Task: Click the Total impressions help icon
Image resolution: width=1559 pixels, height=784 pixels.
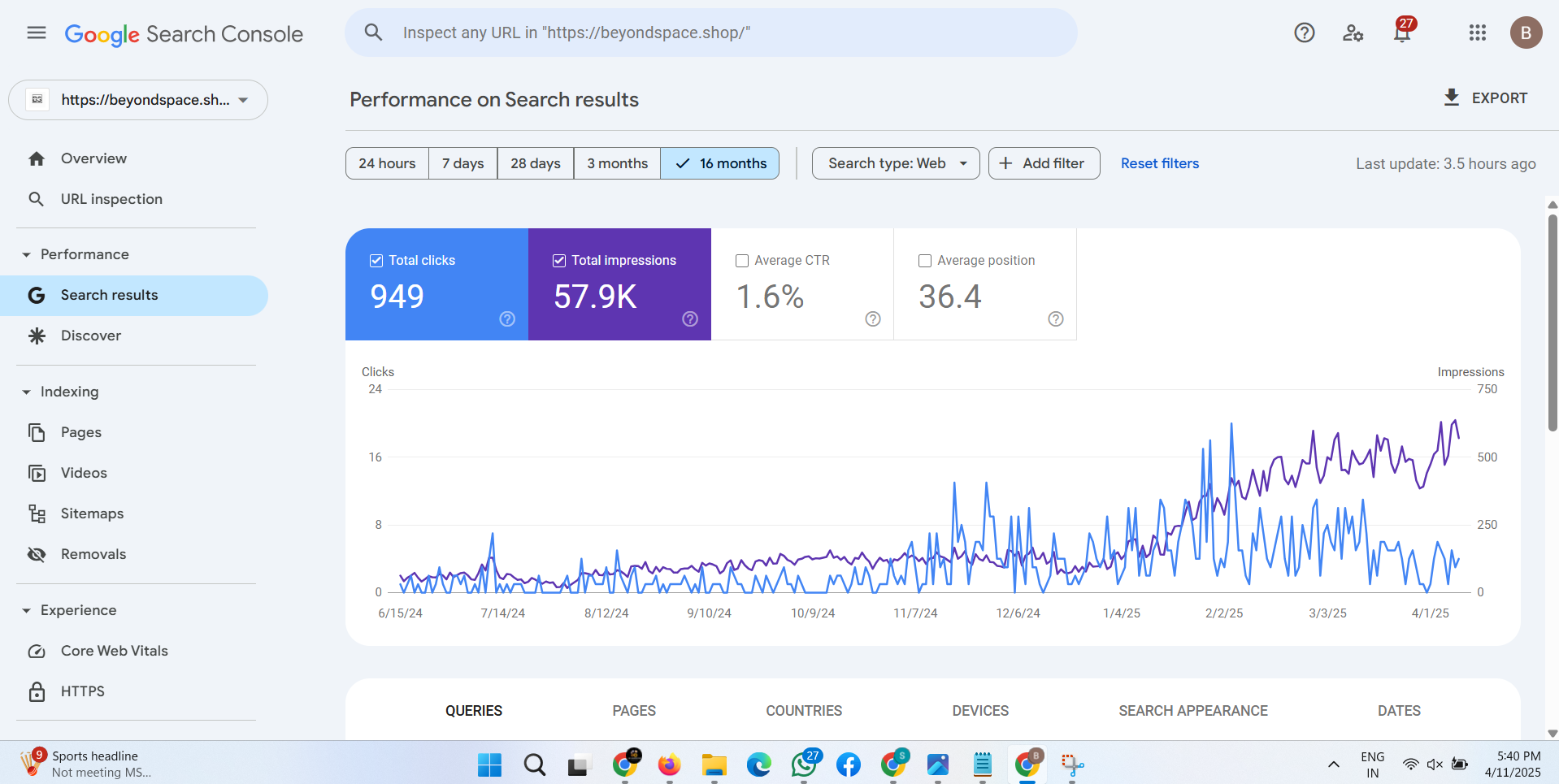Action: [x=690, y=319]
